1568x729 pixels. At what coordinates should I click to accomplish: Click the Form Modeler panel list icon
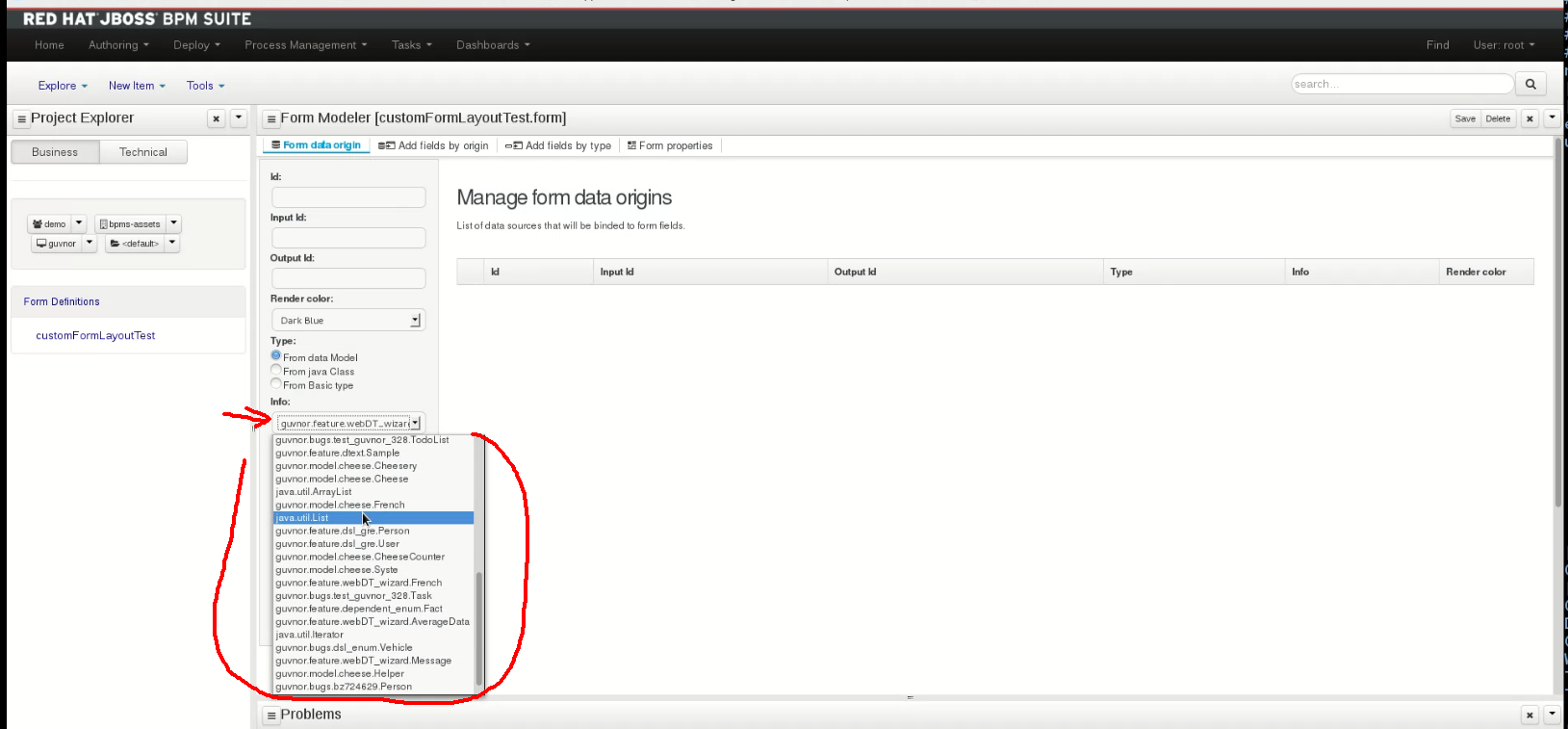click(271, 119)
